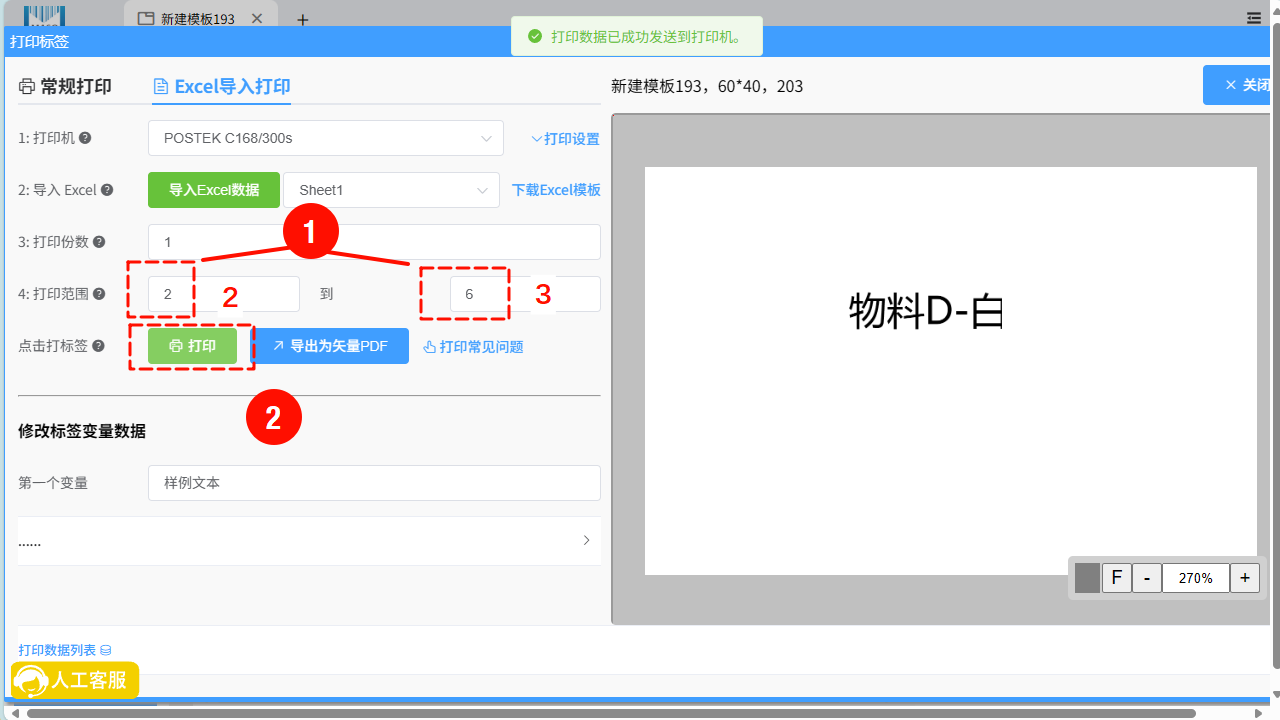Viewport: 1280px width, 720px height.
Task: Select the 新建模板193 document tab
Action: (200, 19)
